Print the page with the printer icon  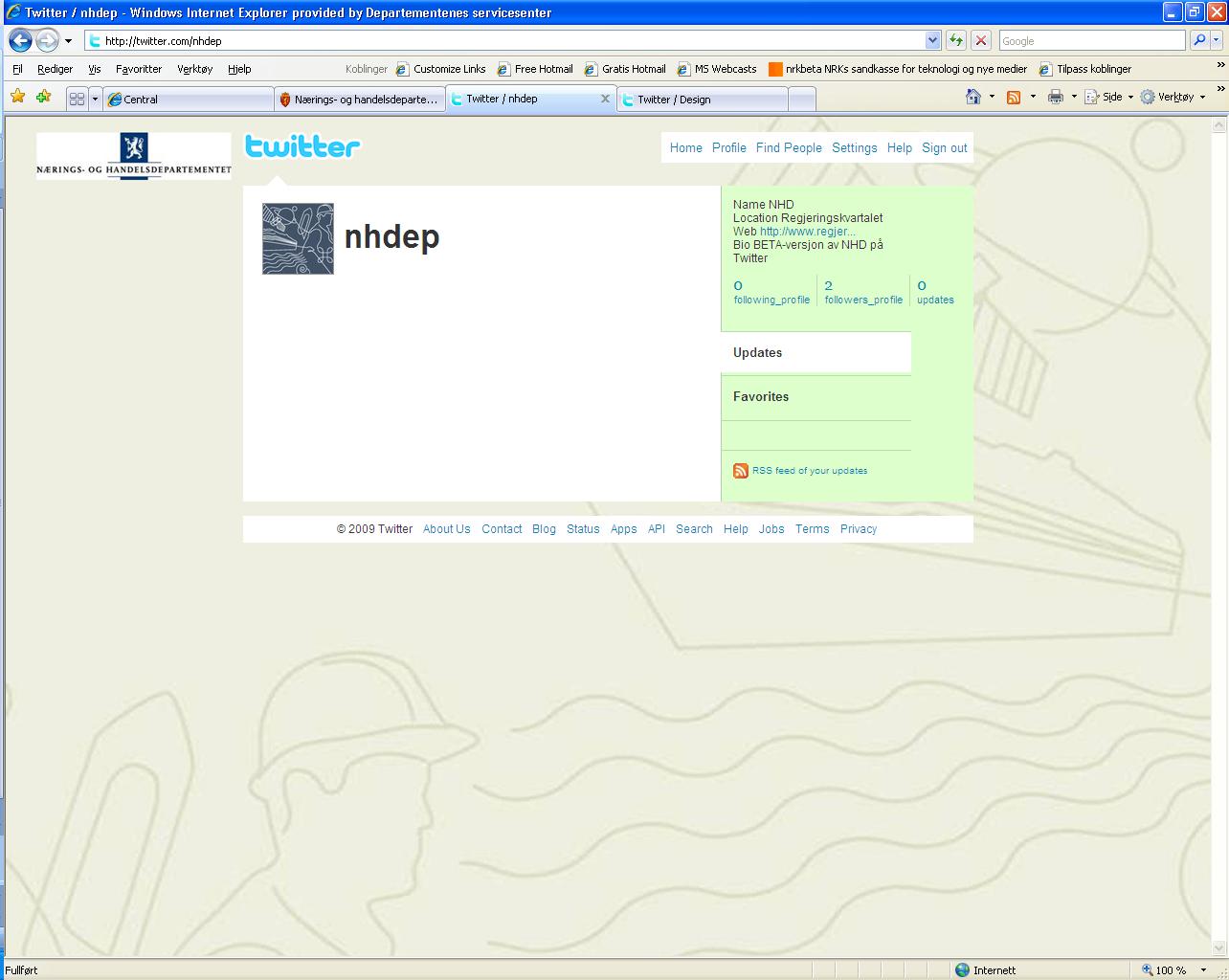coord(1056,97)
